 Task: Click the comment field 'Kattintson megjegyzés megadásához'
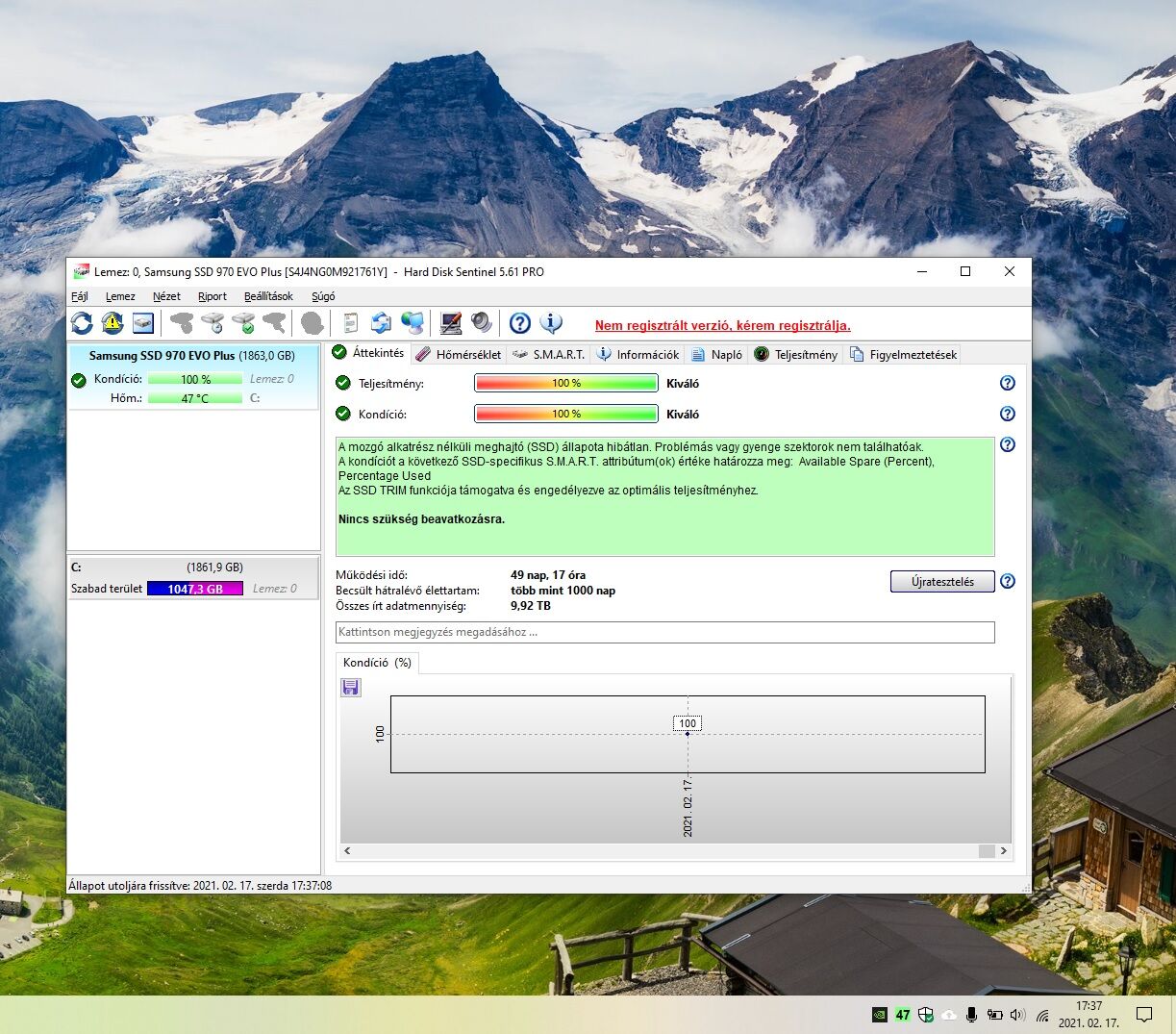664,632
